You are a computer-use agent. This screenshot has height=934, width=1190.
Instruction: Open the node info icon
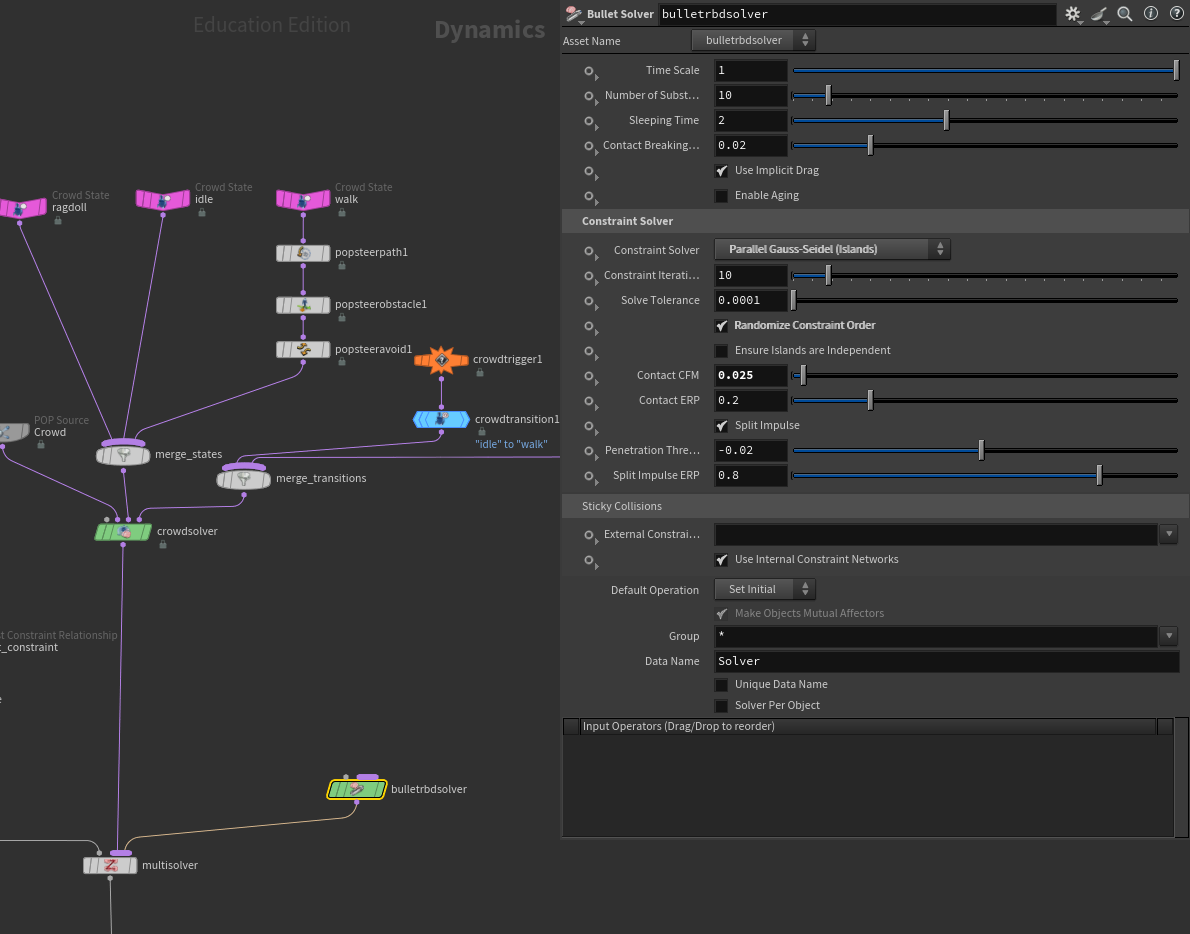coord(1151,13)
